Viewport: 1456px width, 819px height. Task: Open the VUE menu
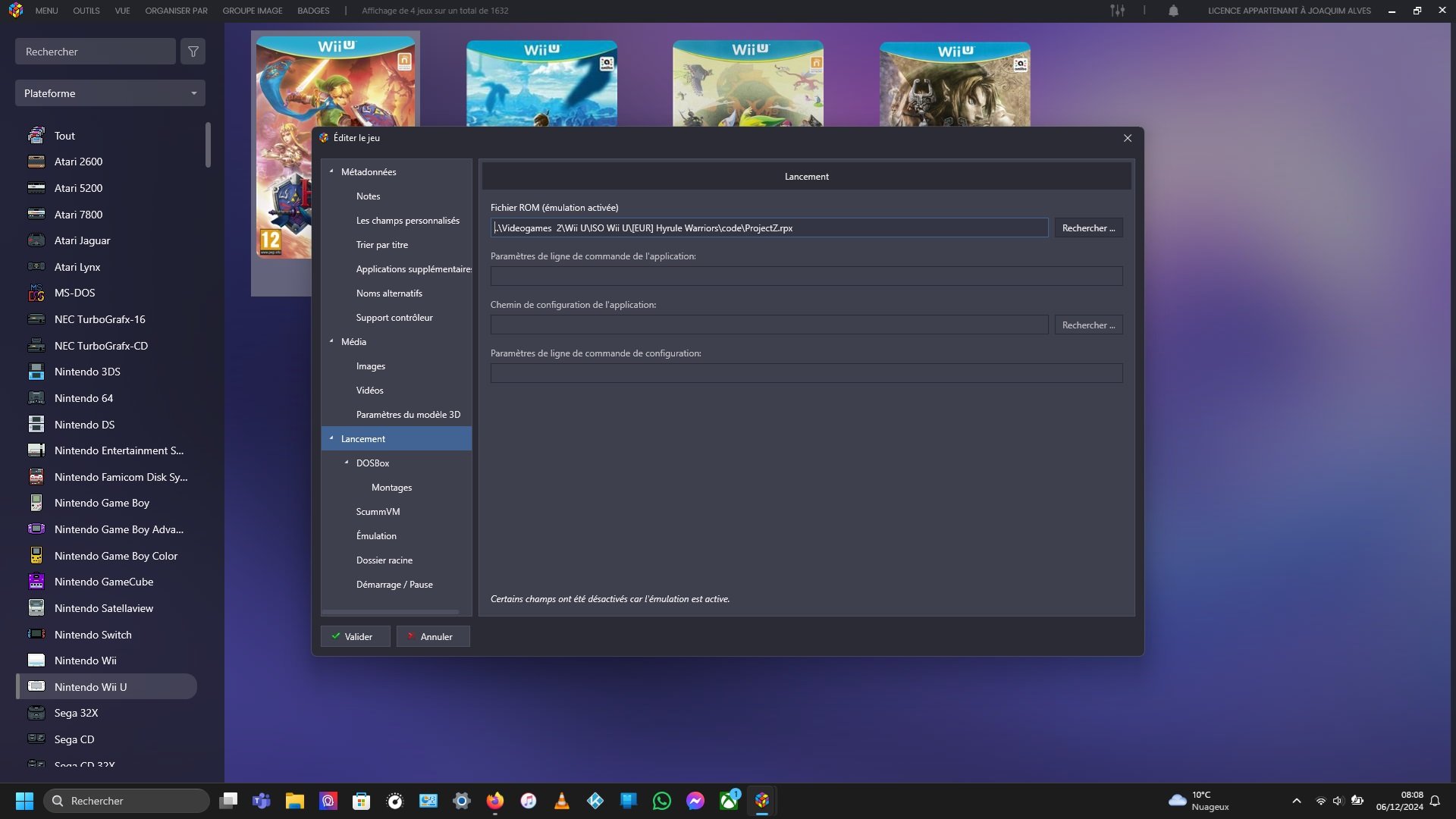(x=122, y=11)
